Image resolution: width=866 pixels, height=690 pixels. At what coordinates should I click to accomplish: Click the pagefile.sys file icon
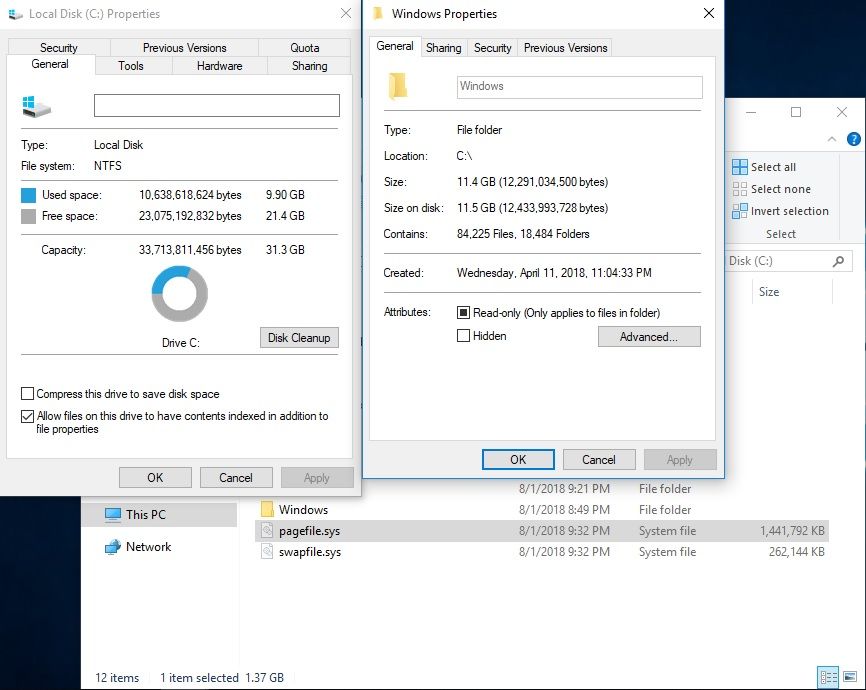pyautogui.click(x=267, y=530)
